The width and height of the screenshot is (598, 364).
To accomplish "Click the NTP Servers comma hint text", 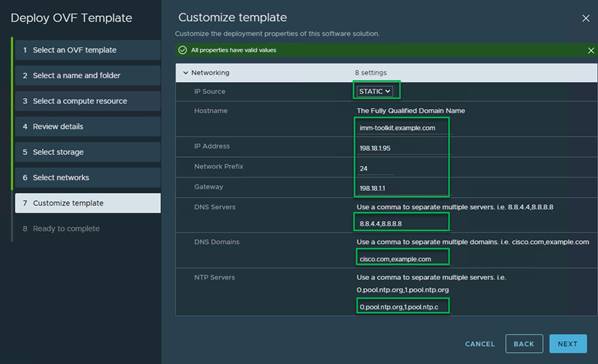I will tap(431, 283).
